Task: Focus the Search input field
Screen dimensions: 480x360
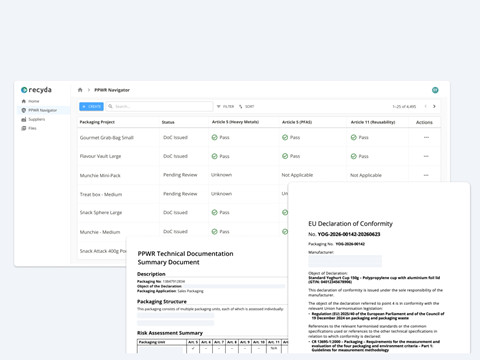Action: pyautogui.click(x=160, y=106)
